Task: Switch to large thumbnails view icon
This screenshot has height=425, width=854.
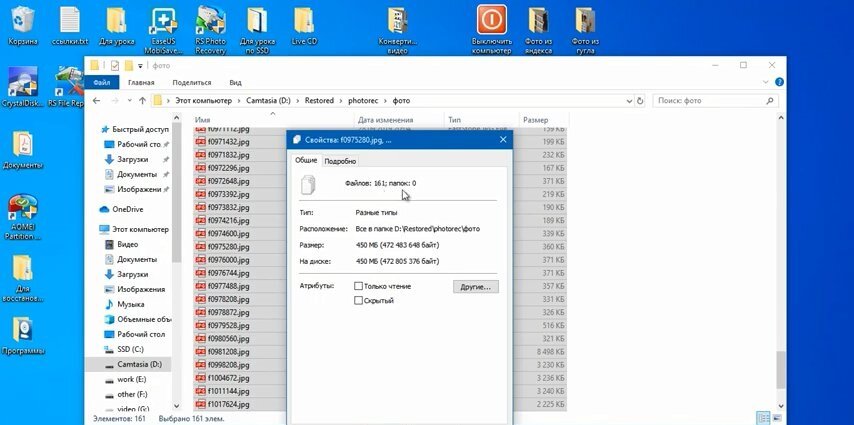Action: click(776, 418)
